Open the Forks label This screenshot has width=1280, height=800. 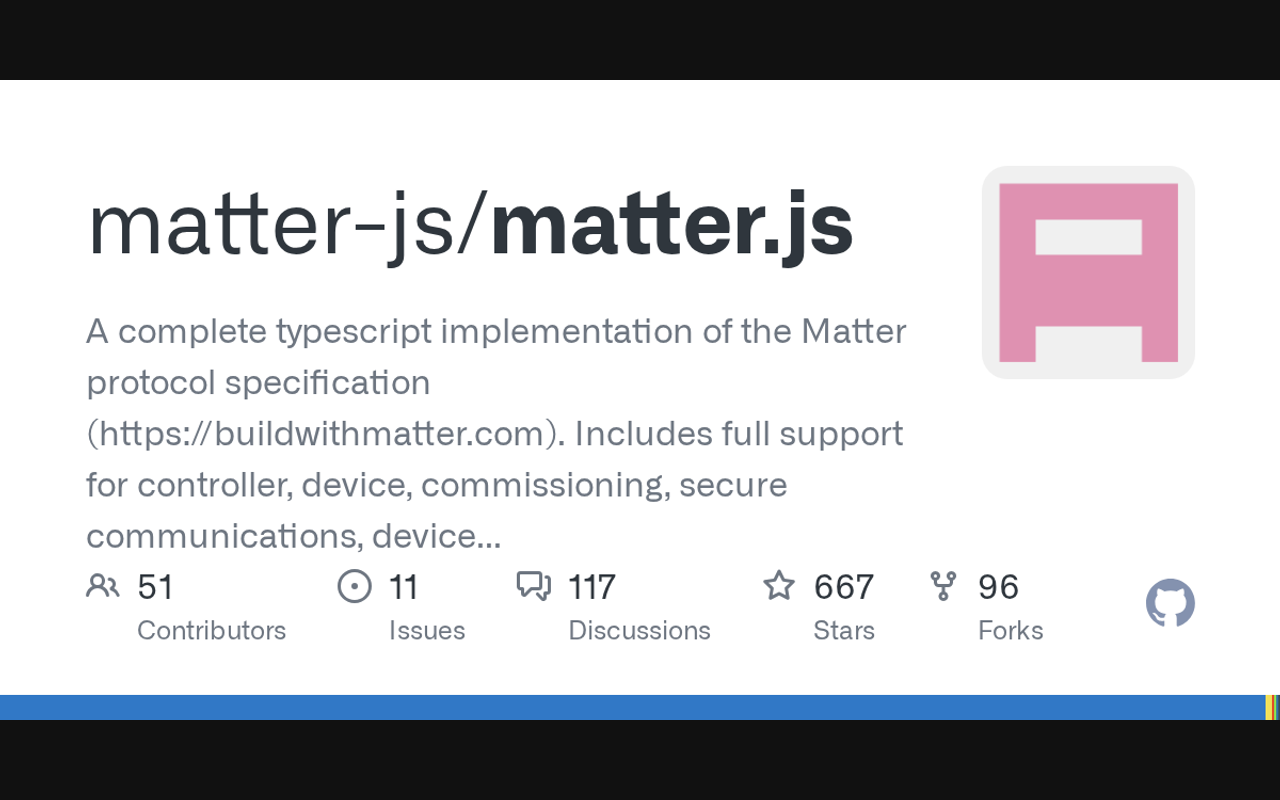1010,630
